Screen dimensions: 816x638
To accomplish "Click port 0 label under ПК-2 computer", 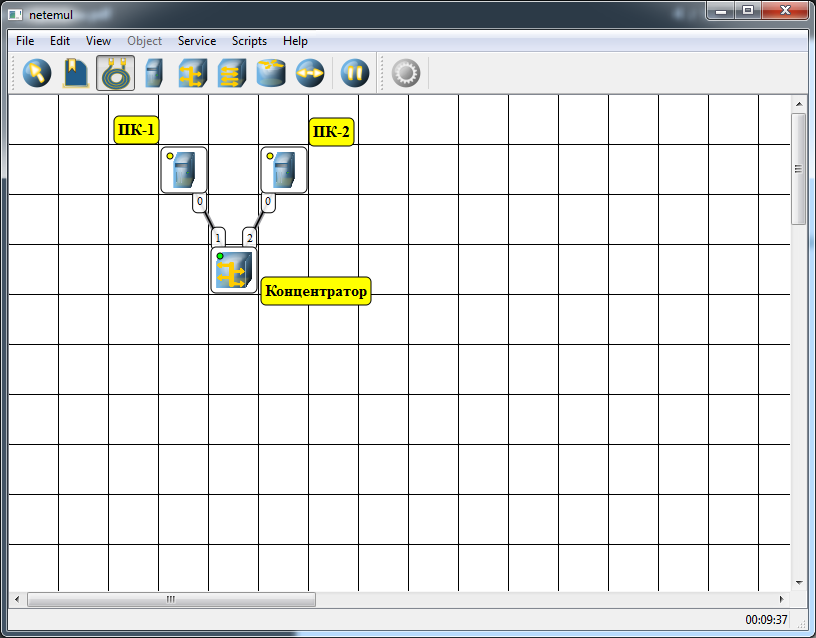I will (268, 202).
